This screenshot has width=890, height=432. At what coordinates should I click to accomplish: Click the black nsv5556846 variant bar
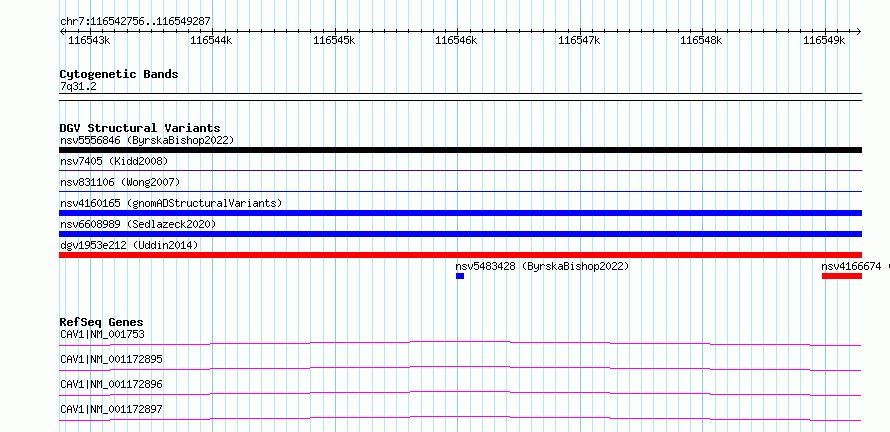[460, 150]
